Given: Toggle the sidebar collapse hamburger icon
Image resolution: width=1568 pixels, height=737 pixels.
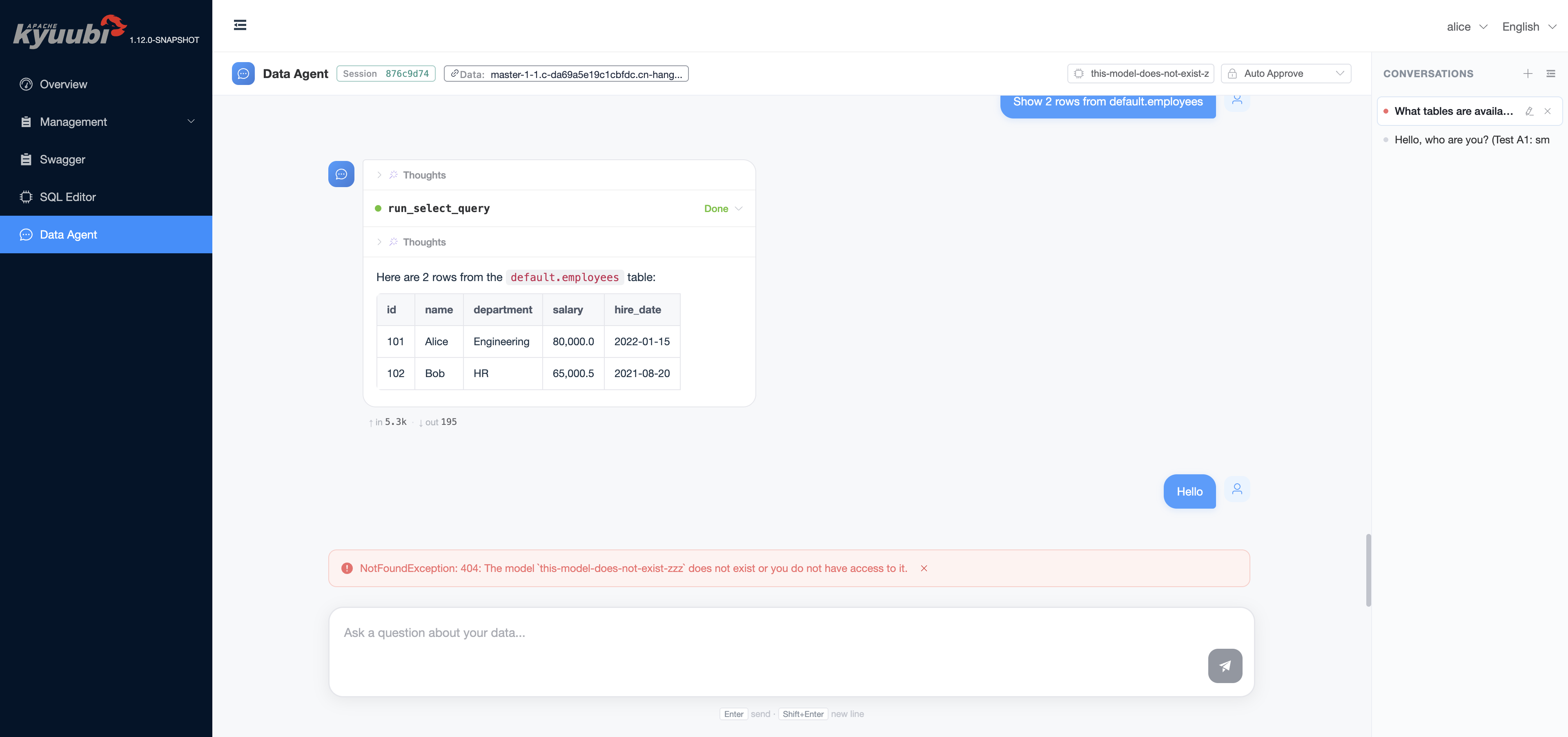Looking at the screenshot, I should point(240,25).
